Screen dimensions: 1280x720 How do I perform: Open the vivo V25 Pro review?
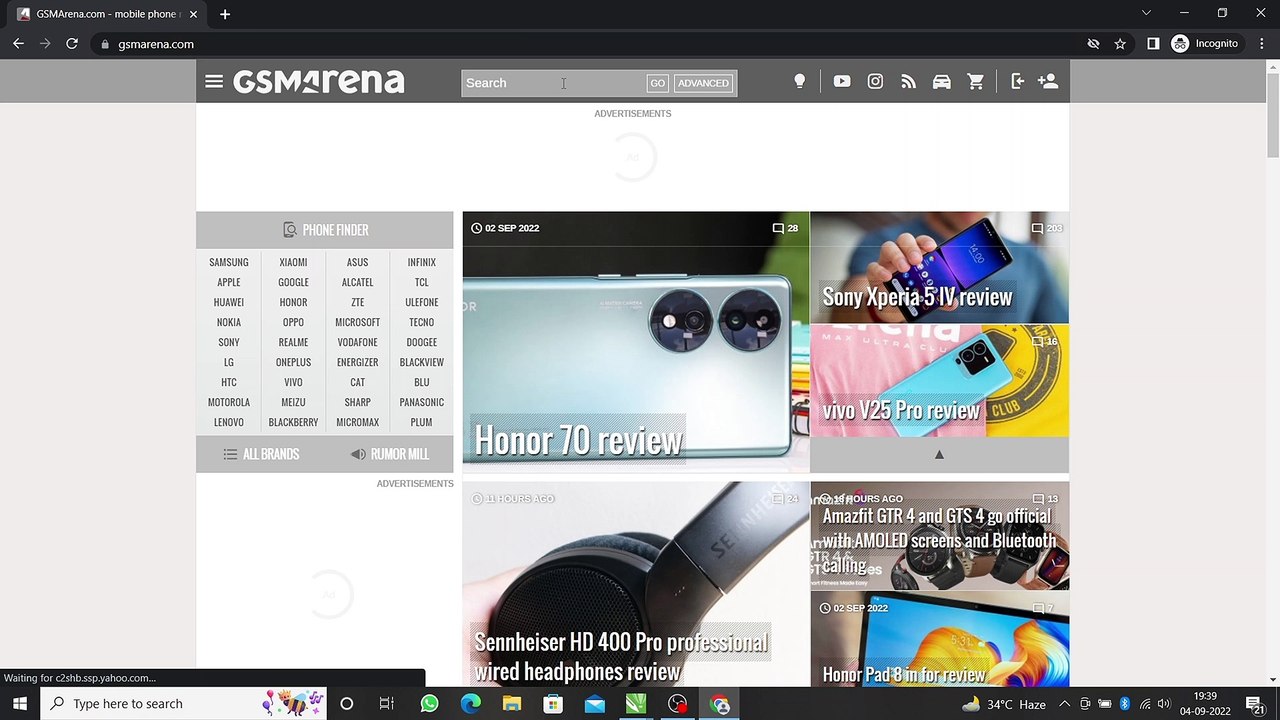click(x=939, y=381)
